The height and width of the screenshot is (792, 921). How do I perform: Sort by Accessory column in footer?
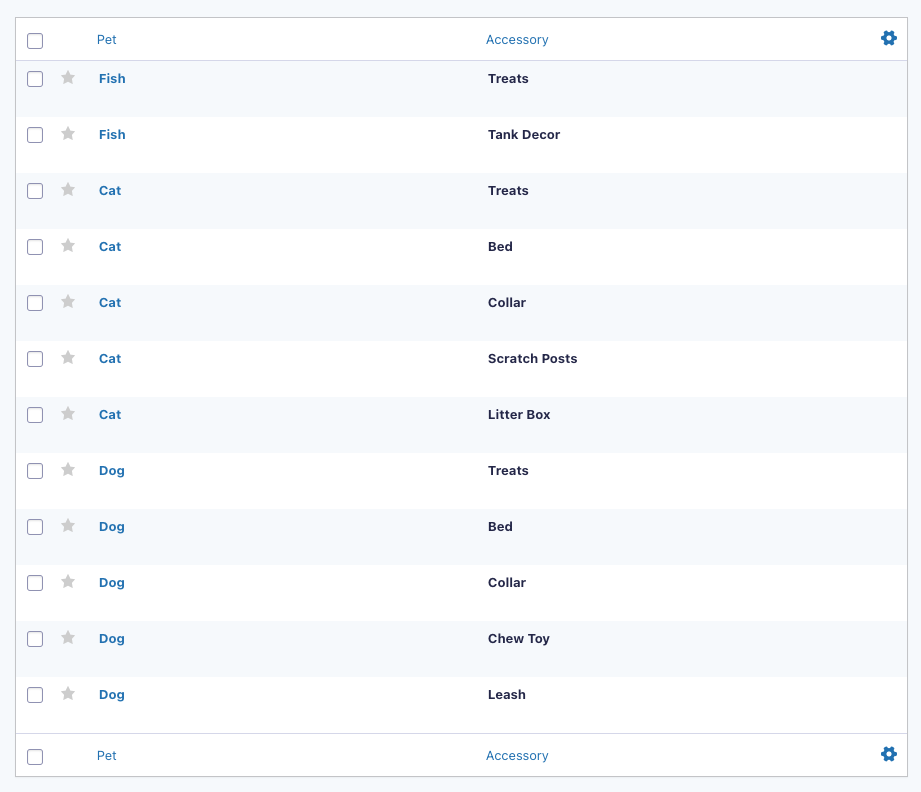(517, 756)
